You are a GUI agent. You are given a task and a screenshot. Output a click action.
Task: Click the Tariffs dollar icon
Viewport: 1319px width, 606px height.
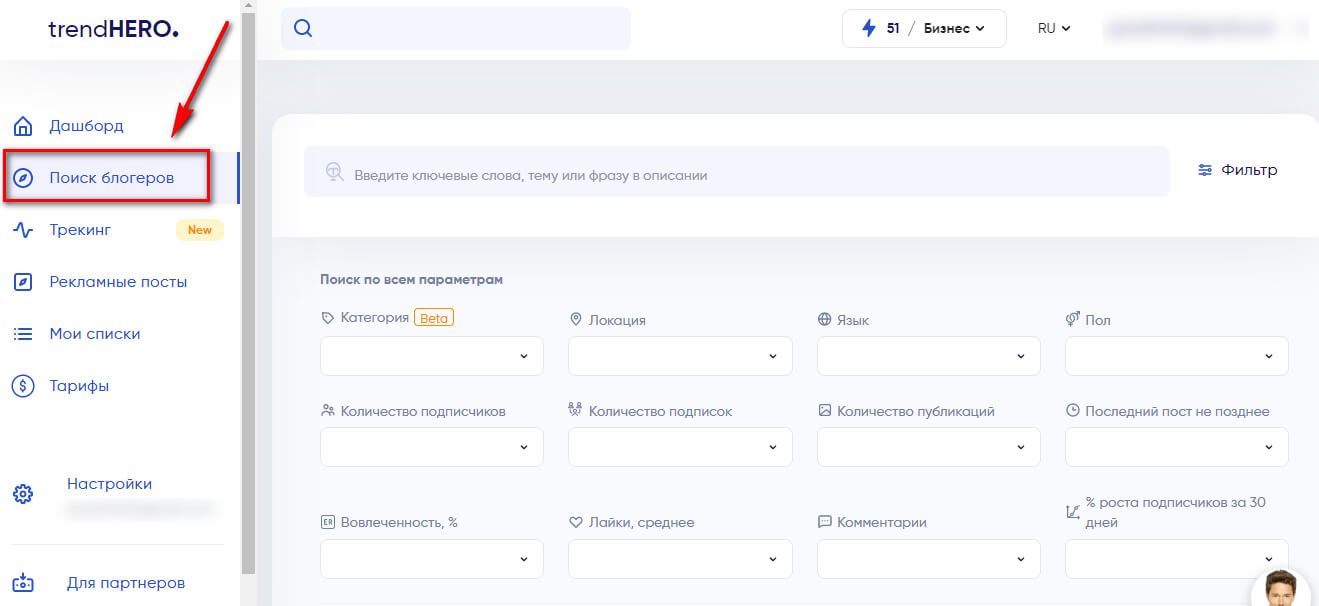(23, 386)
